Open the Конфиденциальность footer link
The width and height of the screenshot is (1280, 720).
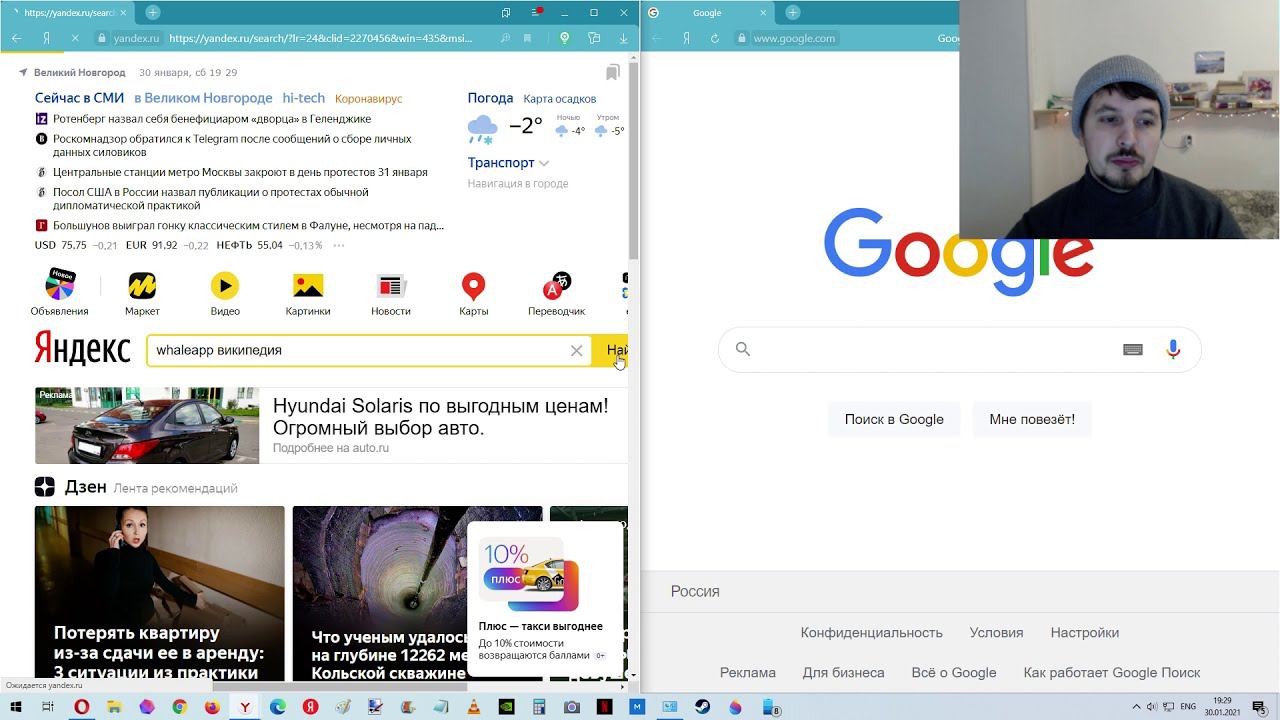pos(871,633)
